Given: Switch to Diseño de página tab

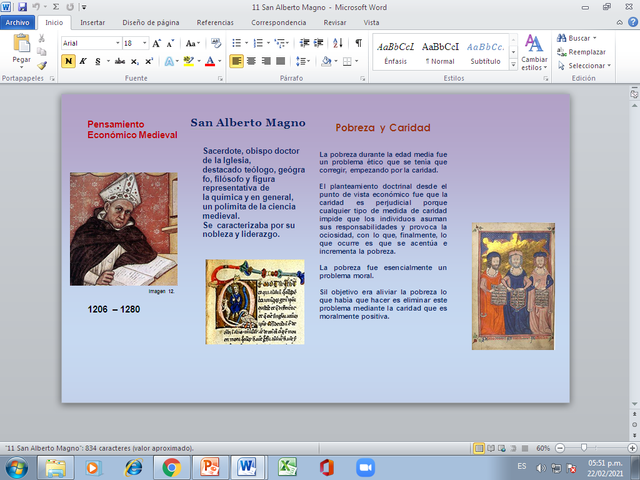Looking at the screenshot, I should point(151,22).
